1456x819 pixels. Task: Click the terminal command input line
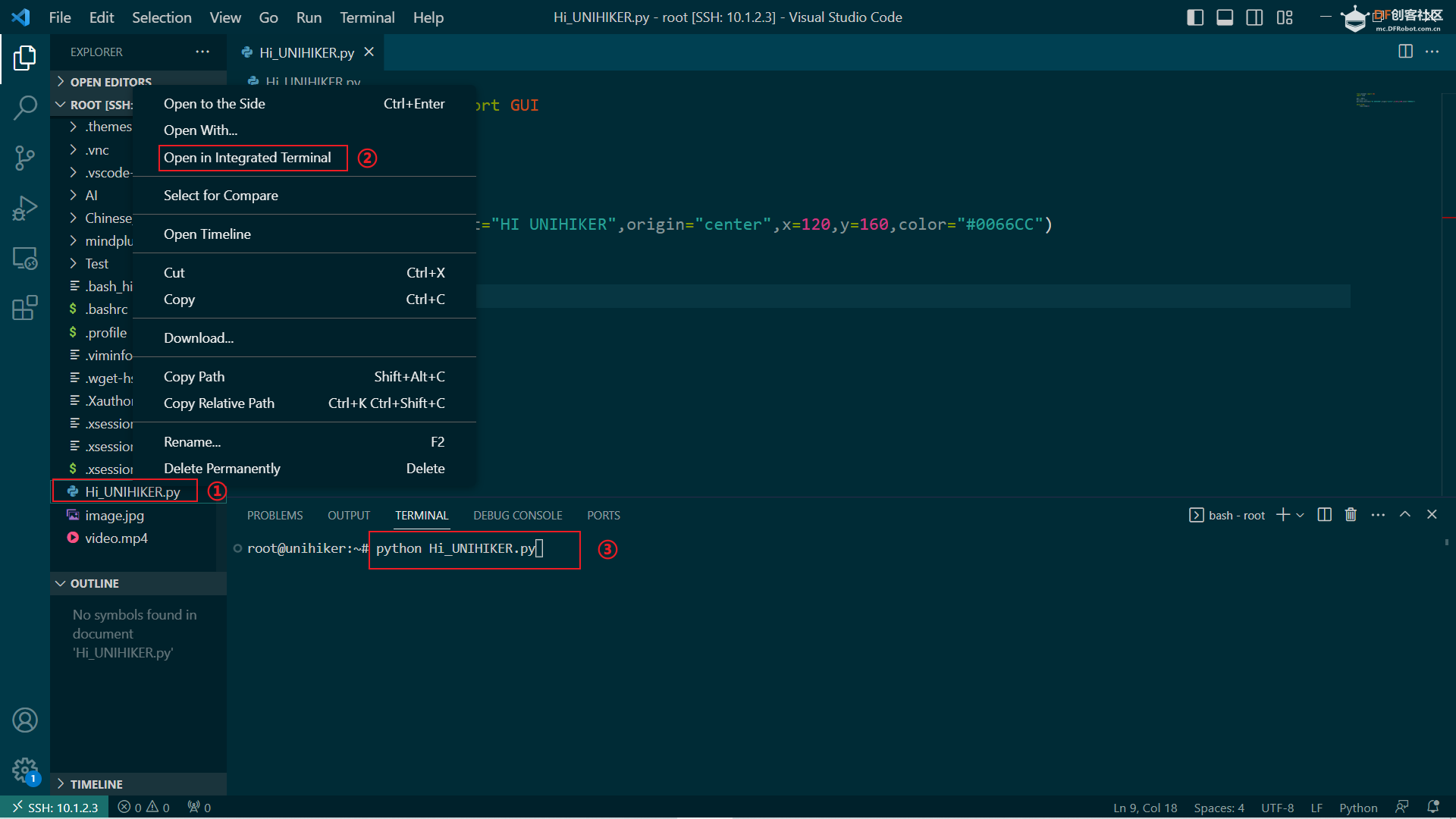(x=460, y=548)
